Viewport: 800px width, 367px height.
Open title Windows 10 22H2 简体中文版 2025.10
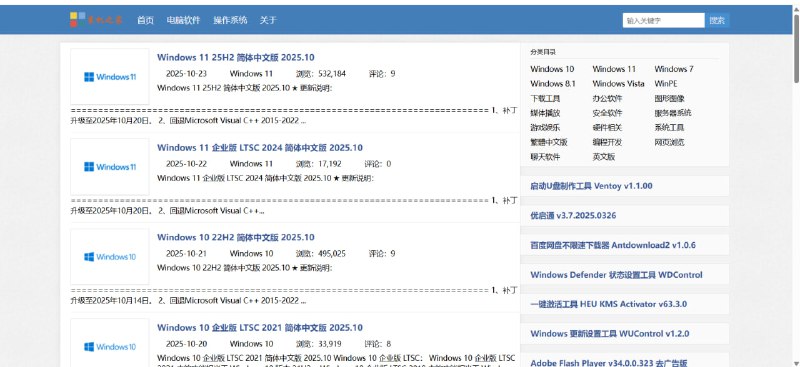point(236,237)
